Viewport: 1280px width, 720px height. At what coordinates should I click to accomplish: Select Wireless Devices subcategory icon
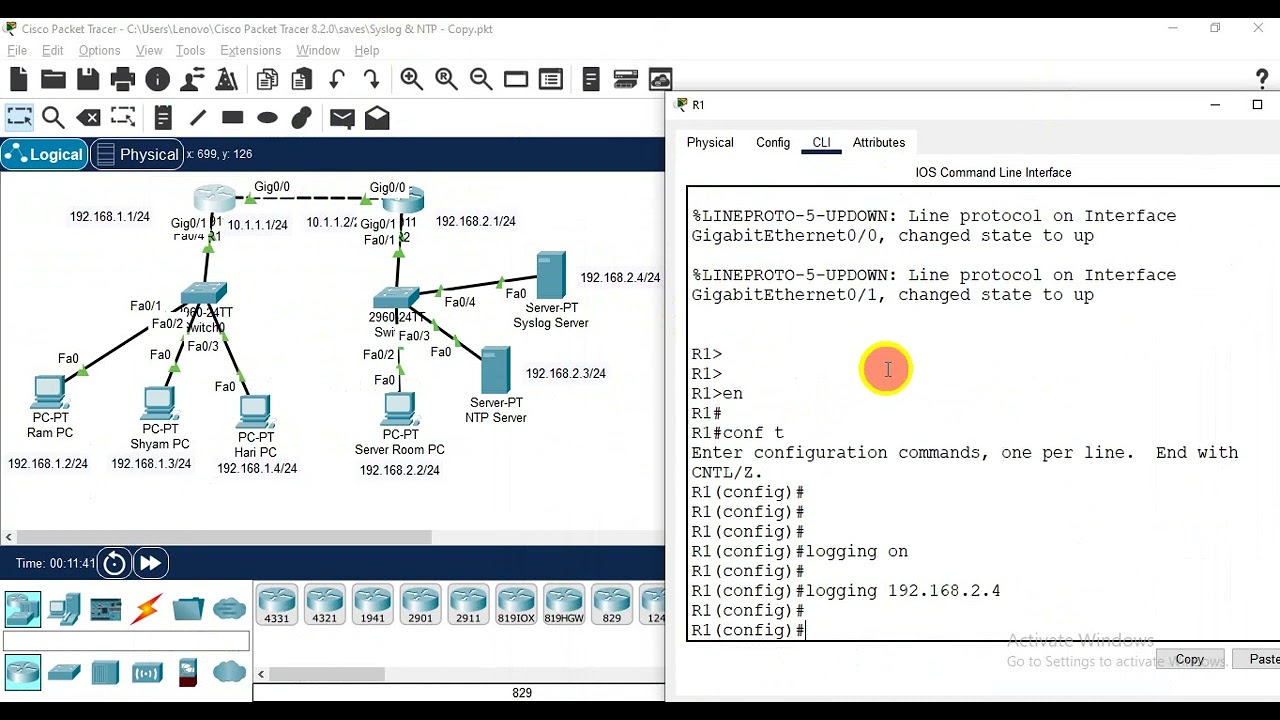147,673
